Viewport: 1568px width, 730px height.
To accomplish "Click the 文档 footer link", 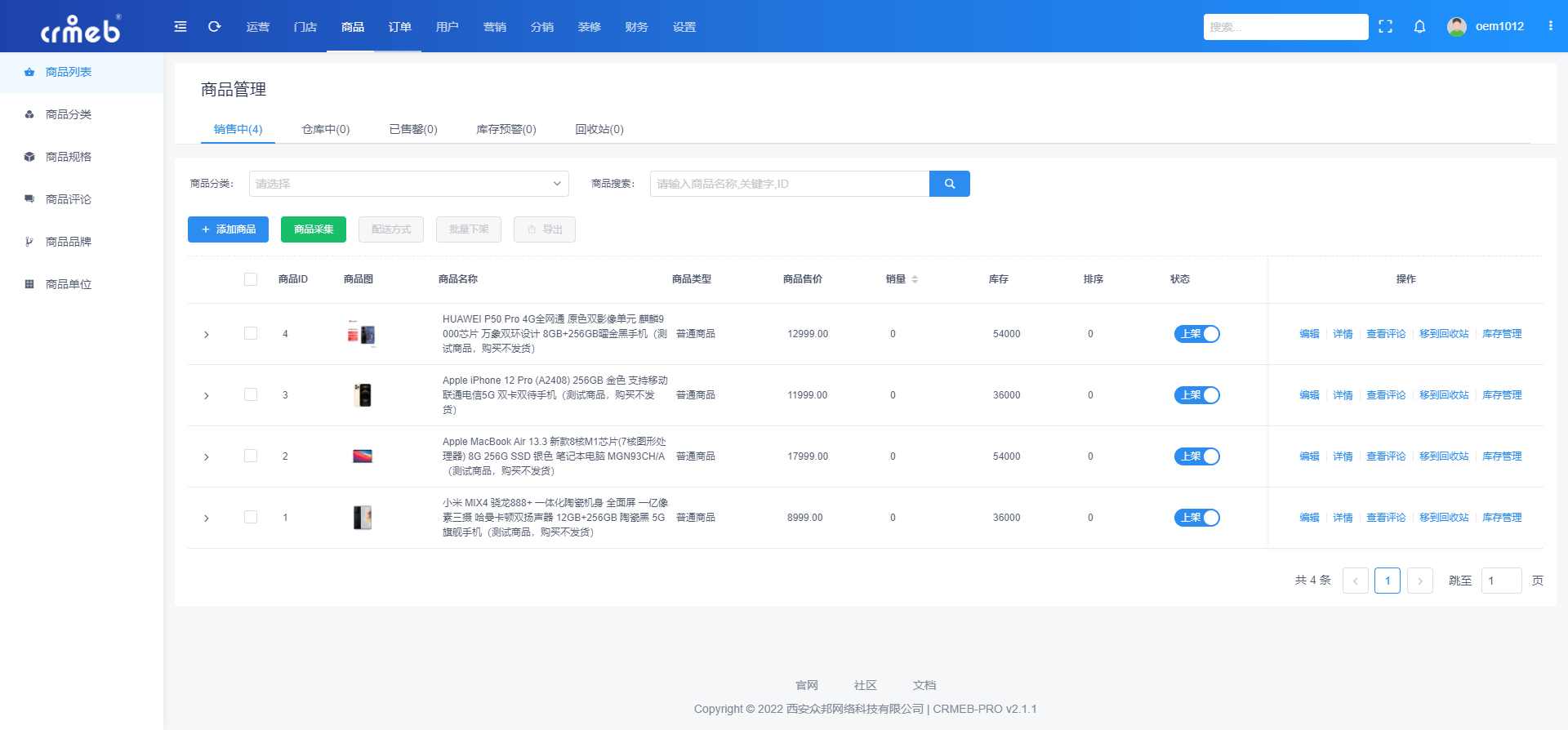I will [924, 685].
